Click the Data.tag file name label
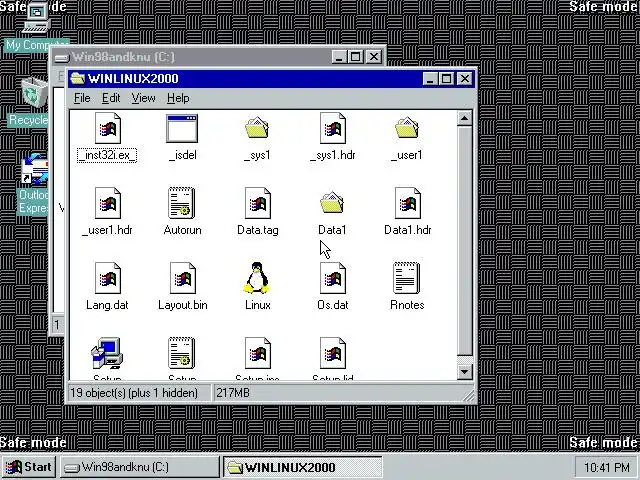 point(258,230)
